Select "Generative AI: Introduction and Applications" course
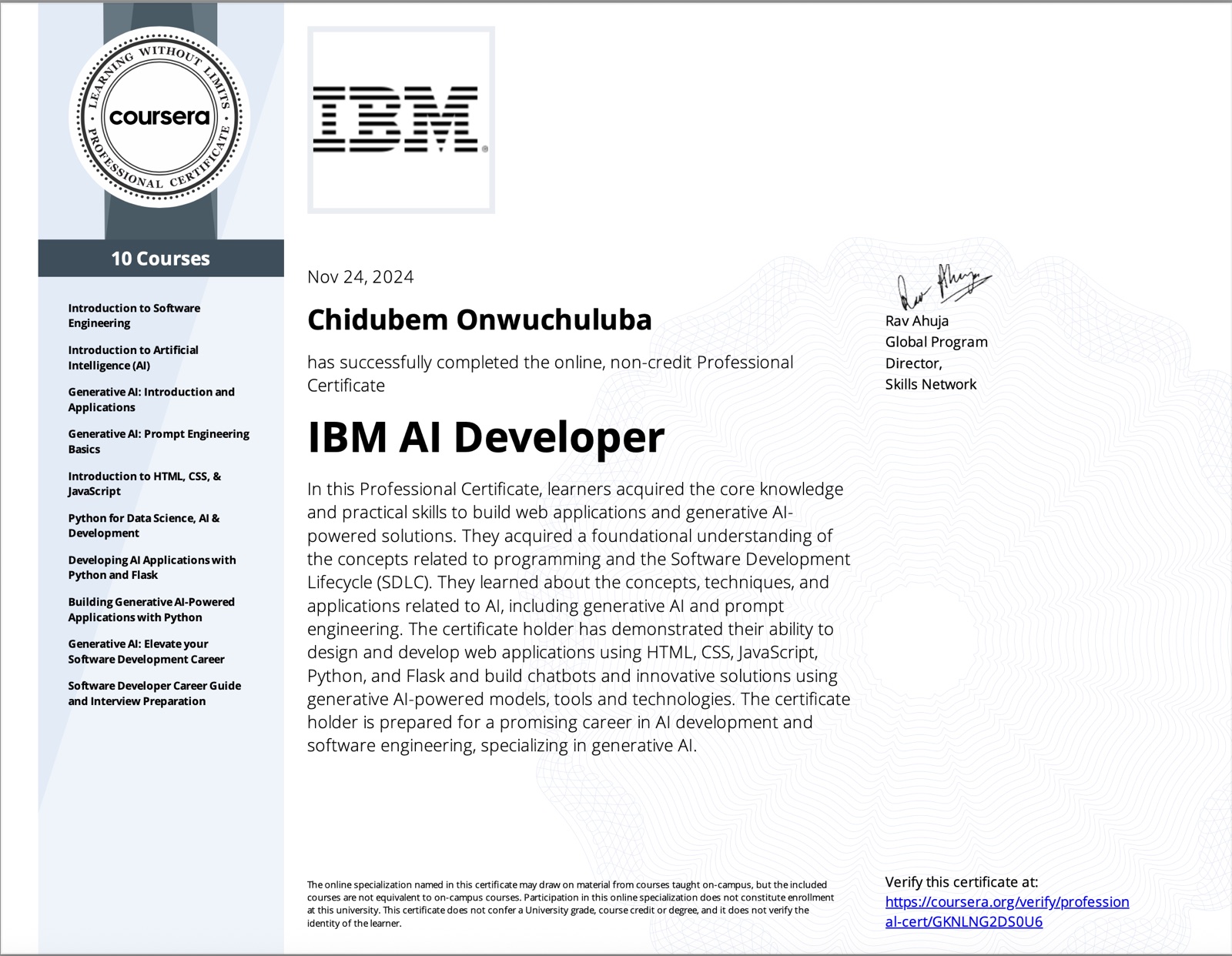This screenshot has width=1232, height=956. (152, 399)
